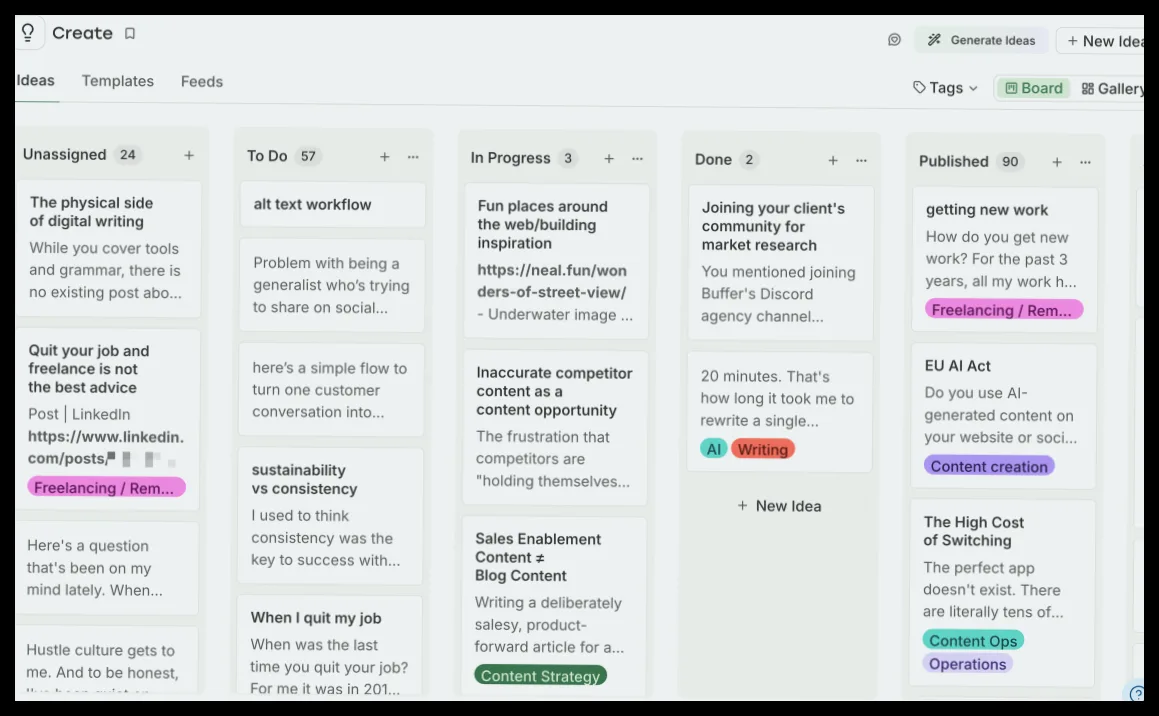Open the EU AI Act card

pyautogui.click(x=1004, y=415)
